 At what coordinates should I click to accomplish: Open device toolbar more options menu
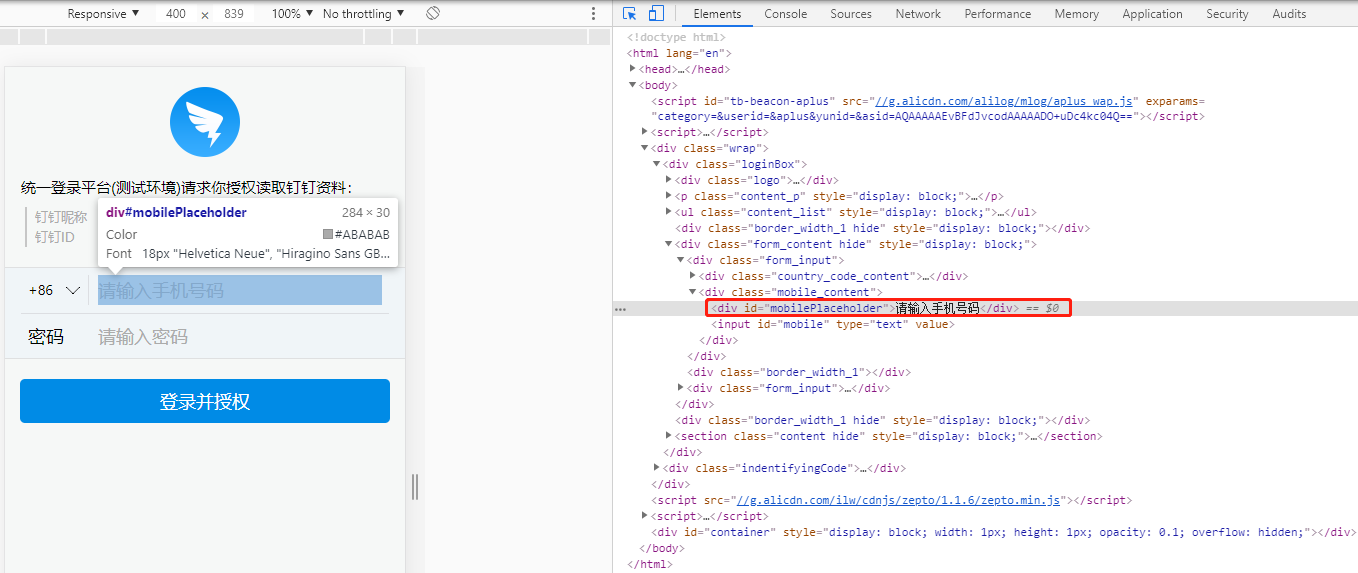pos(593,13)
